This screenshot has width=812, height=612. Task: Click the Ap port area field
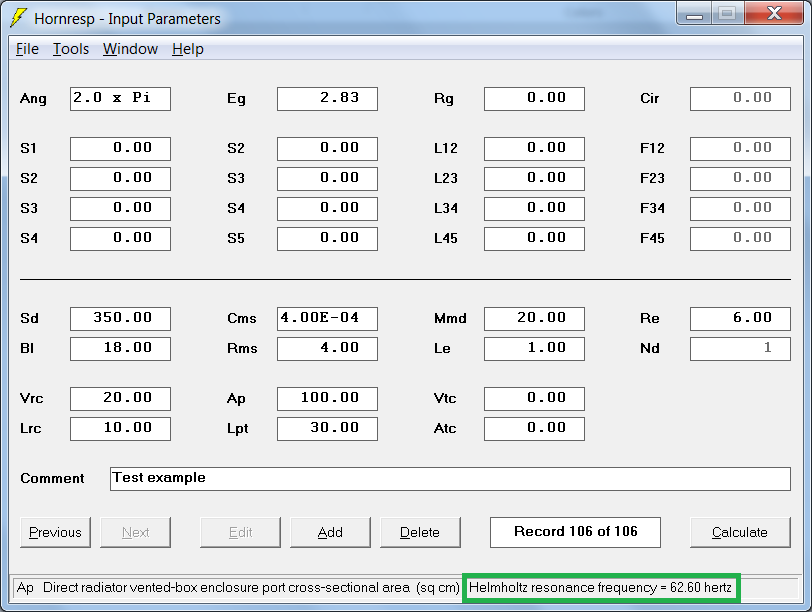click(x=327, y=399)
